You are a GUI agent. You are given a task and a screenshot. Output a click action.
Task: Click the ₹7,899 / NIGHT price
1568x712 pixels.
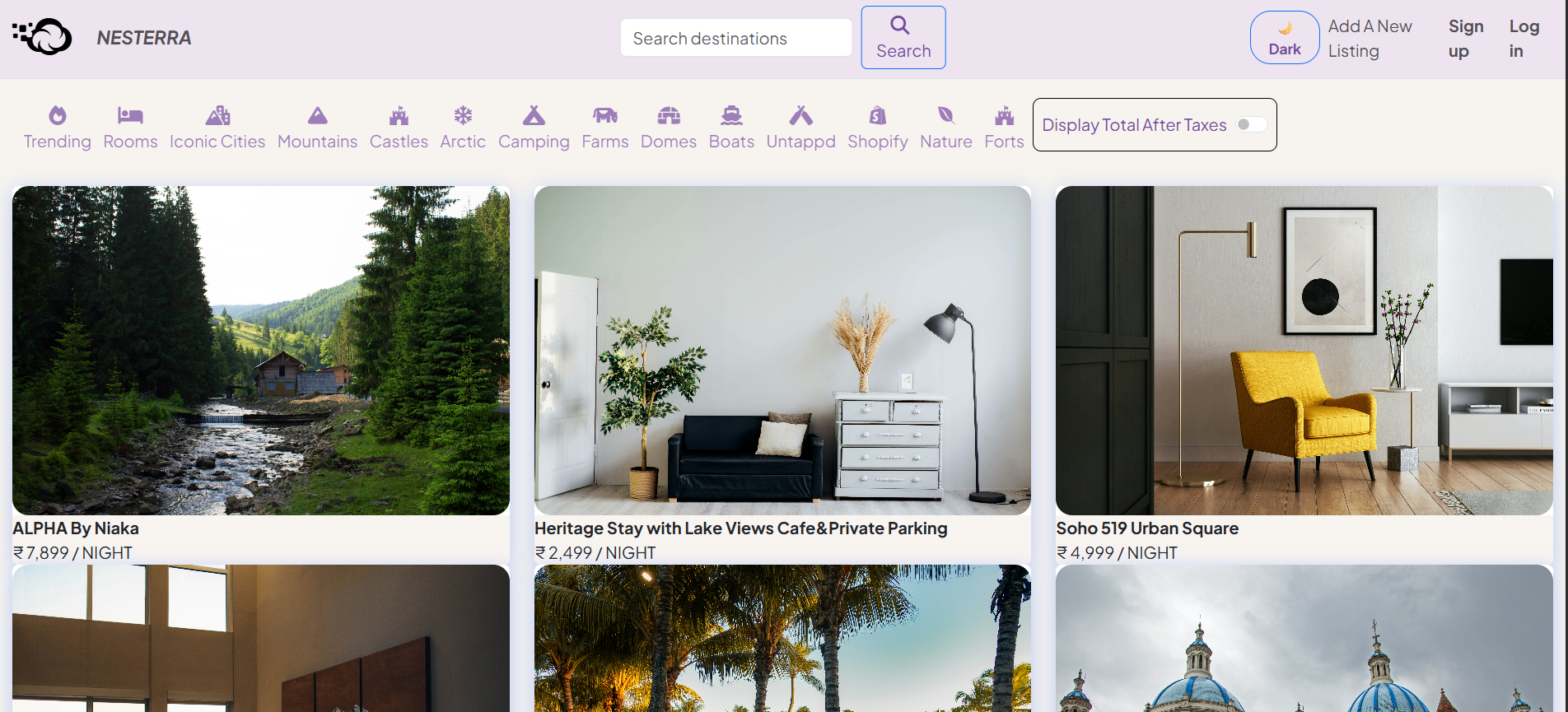click(72, 553)
